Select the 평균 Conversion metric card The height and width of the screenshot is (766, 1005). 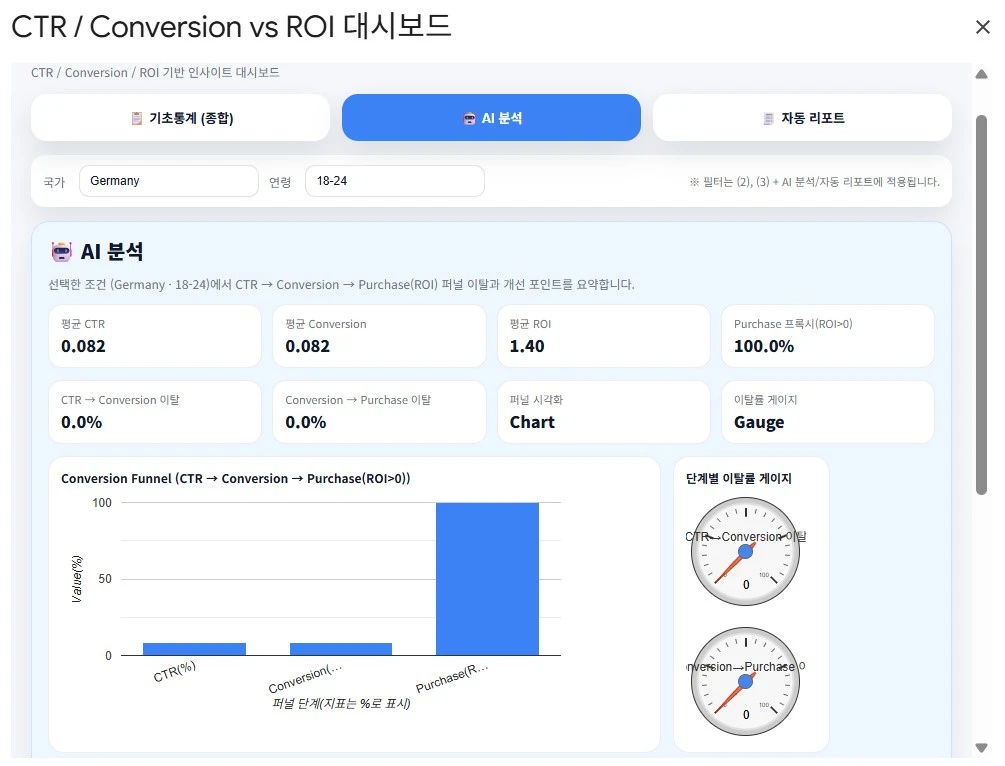pyautogui.click(x=379, y=336)
